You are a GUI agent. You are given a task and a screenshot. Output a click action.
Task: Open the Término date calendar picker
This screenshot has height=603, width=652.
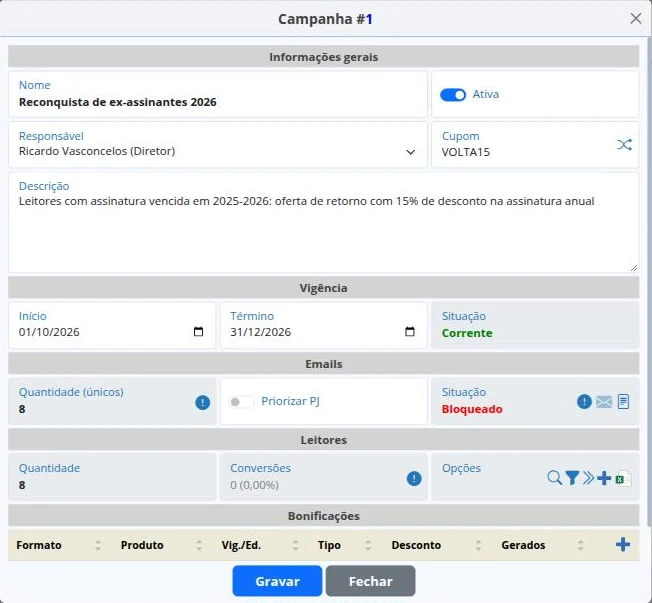410,331
